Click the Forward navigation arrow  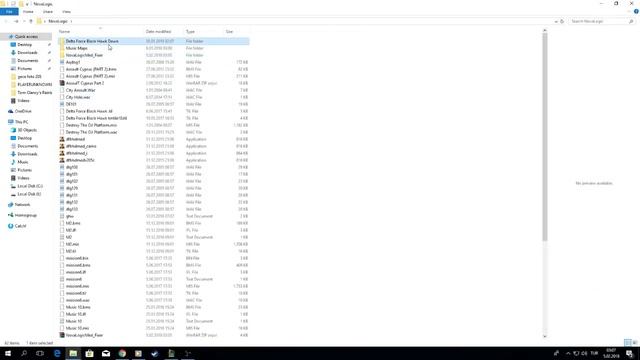click(16, 21)
